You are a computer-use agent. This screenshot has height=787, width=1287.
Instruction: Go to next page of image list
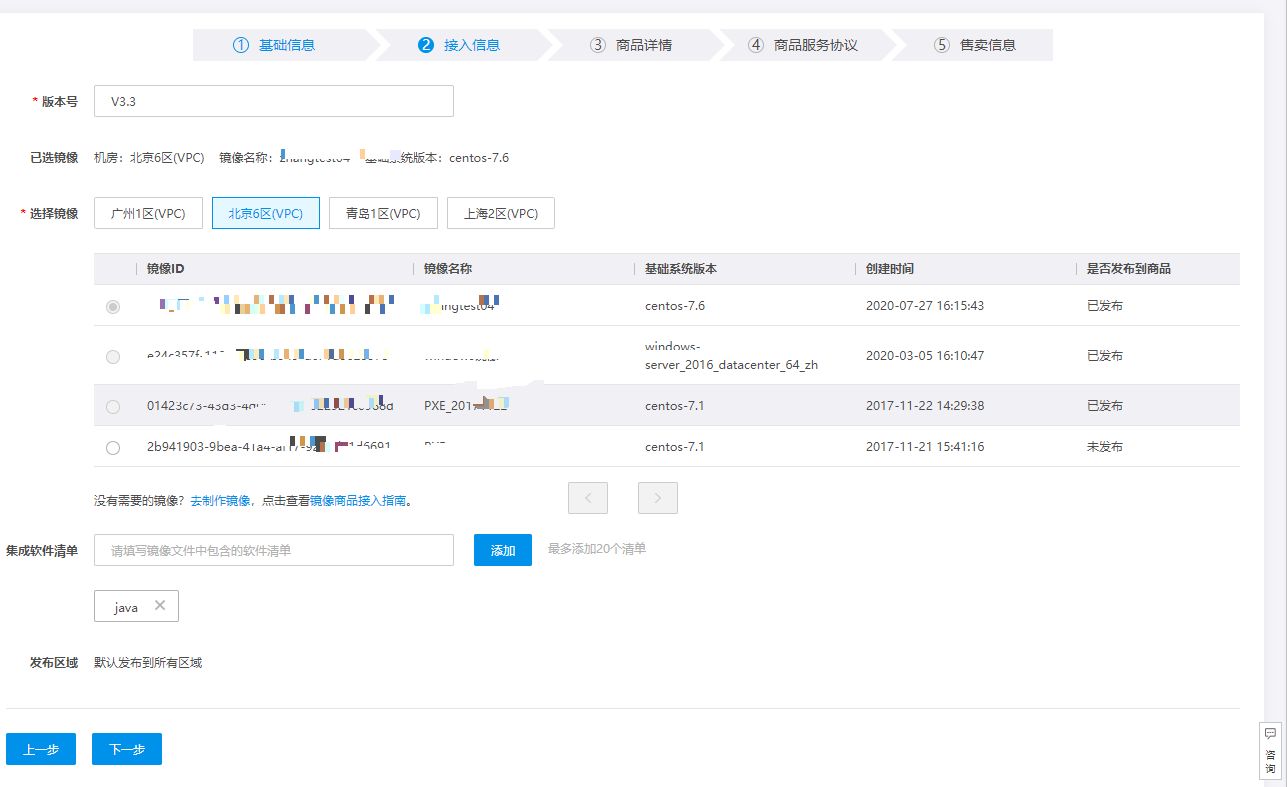(x=658, y=498)
